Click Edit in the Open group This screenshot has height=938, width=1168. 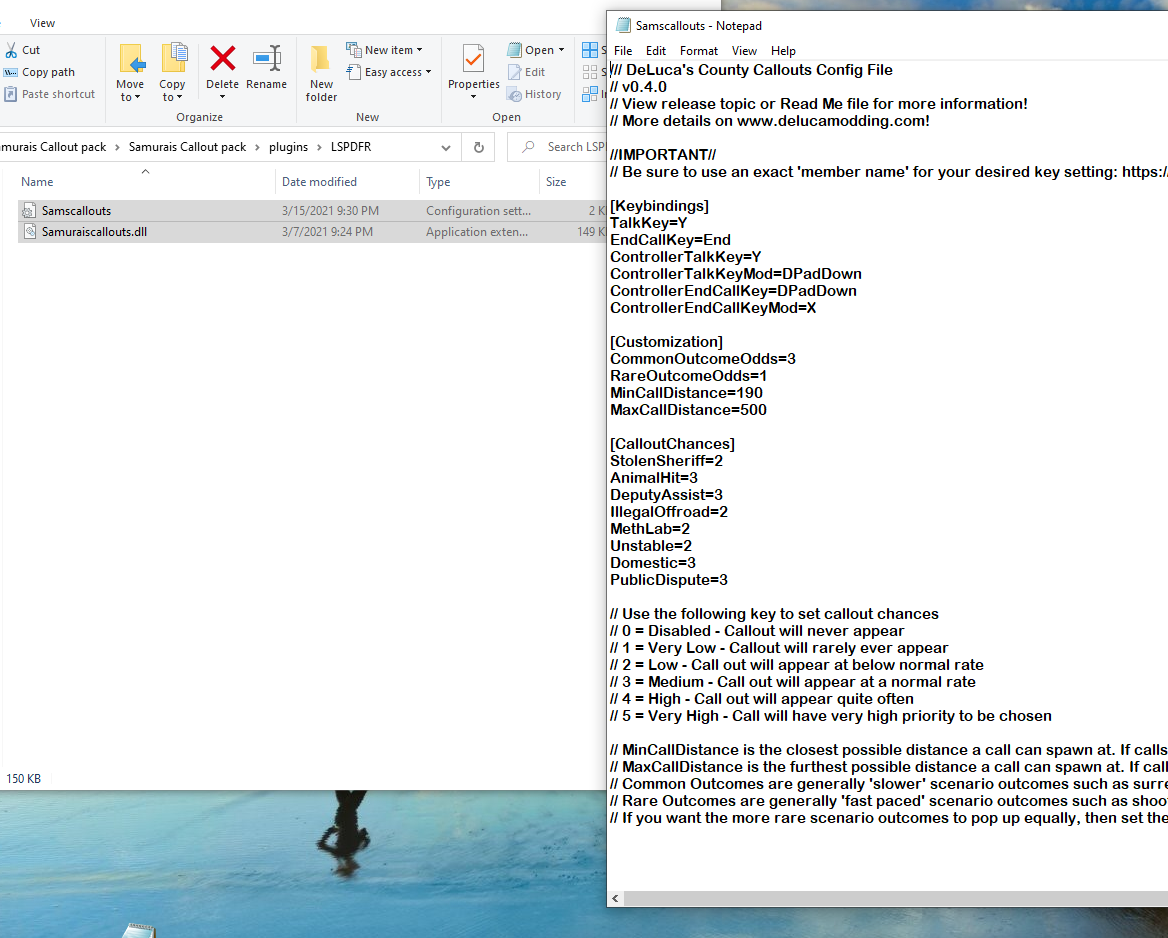coord(527,72)
